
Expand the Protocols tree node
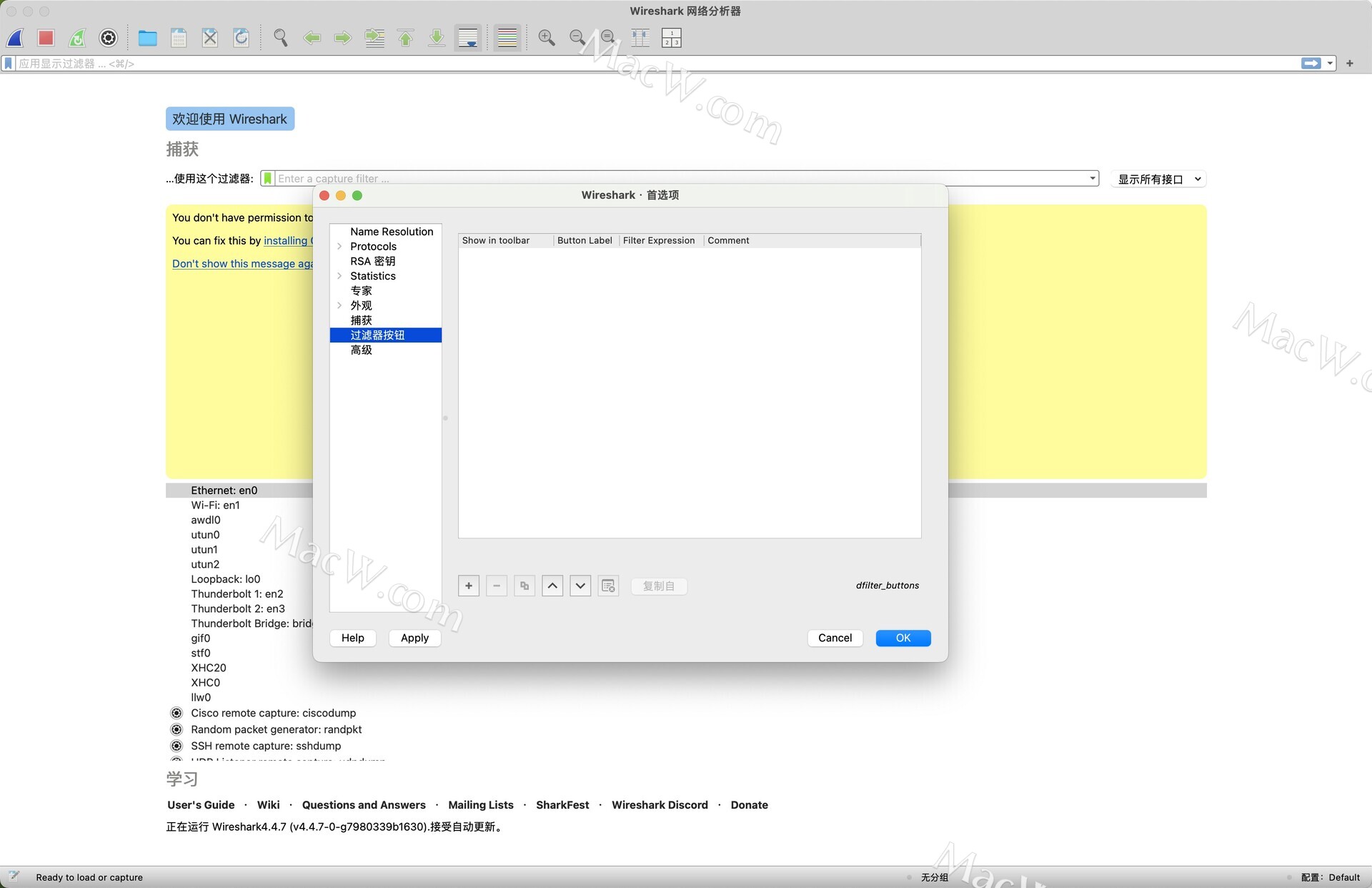coord(339,247)
